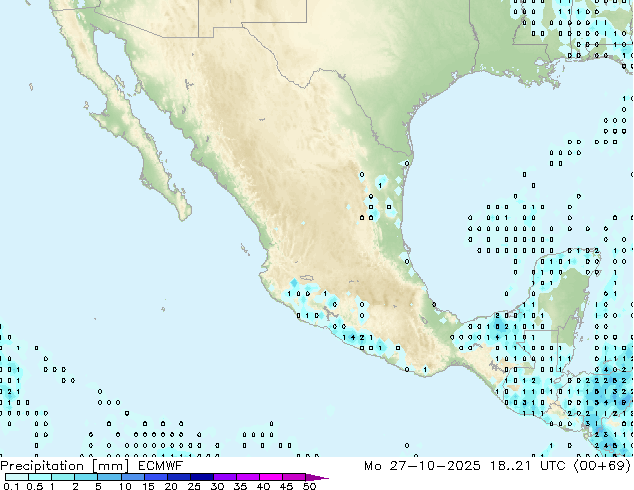Select the 30–35 mm purple legend box
The height and width of the screenshot is (490, 634).
pyautogui.click(x=225, y=477)
